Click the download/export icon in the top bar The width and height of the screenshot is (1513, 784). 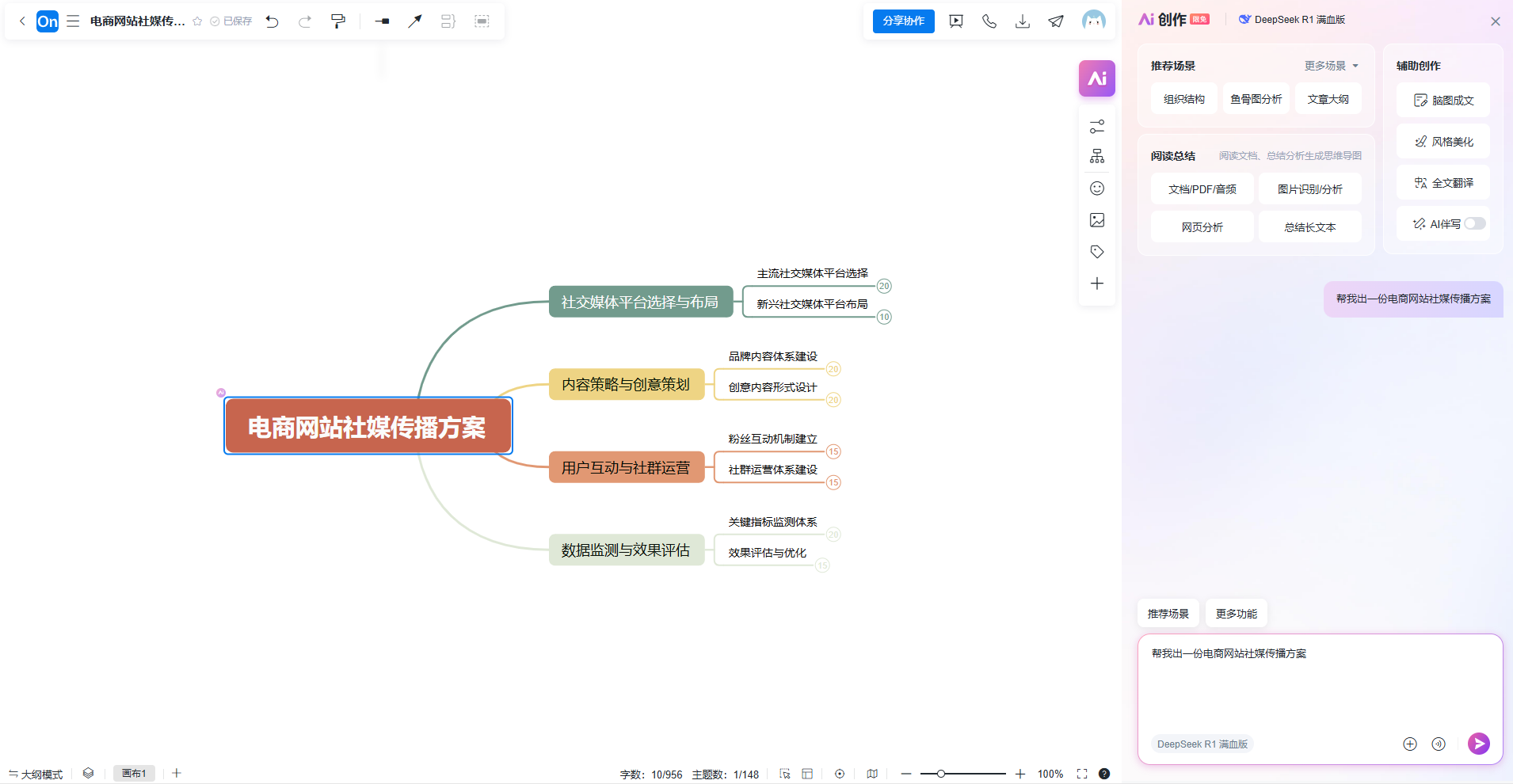tap(1023, 21)
